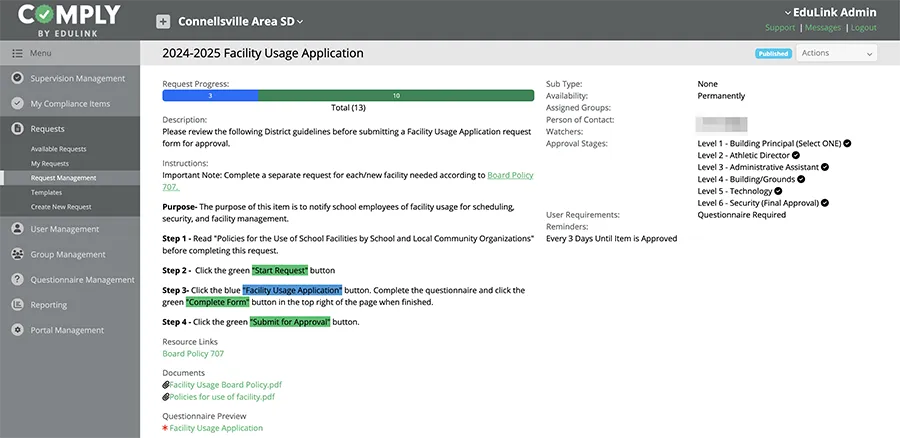Click the Requests document icon

coord(18,129)
